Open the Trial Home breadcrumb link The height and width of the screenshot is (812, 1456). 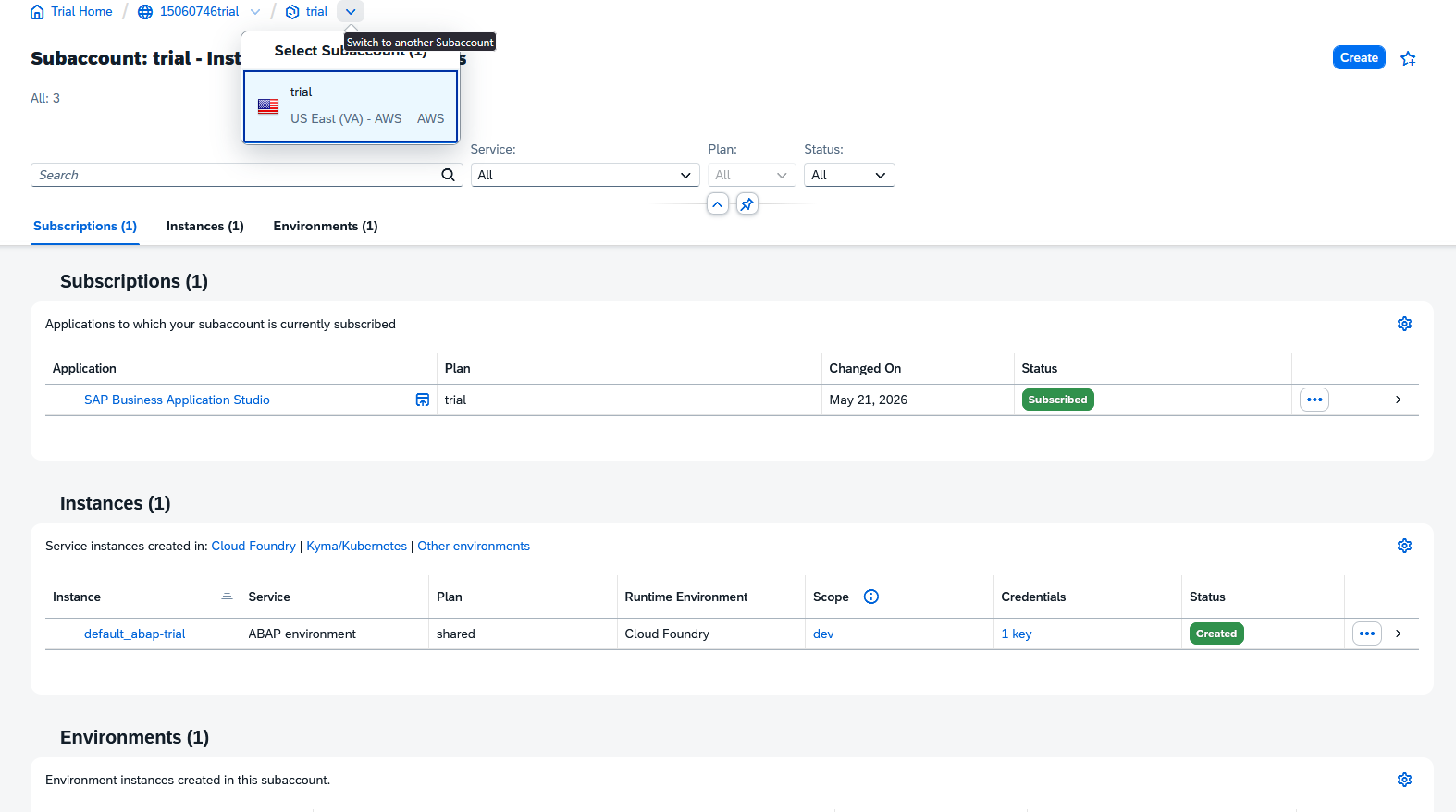pos(81,12)
